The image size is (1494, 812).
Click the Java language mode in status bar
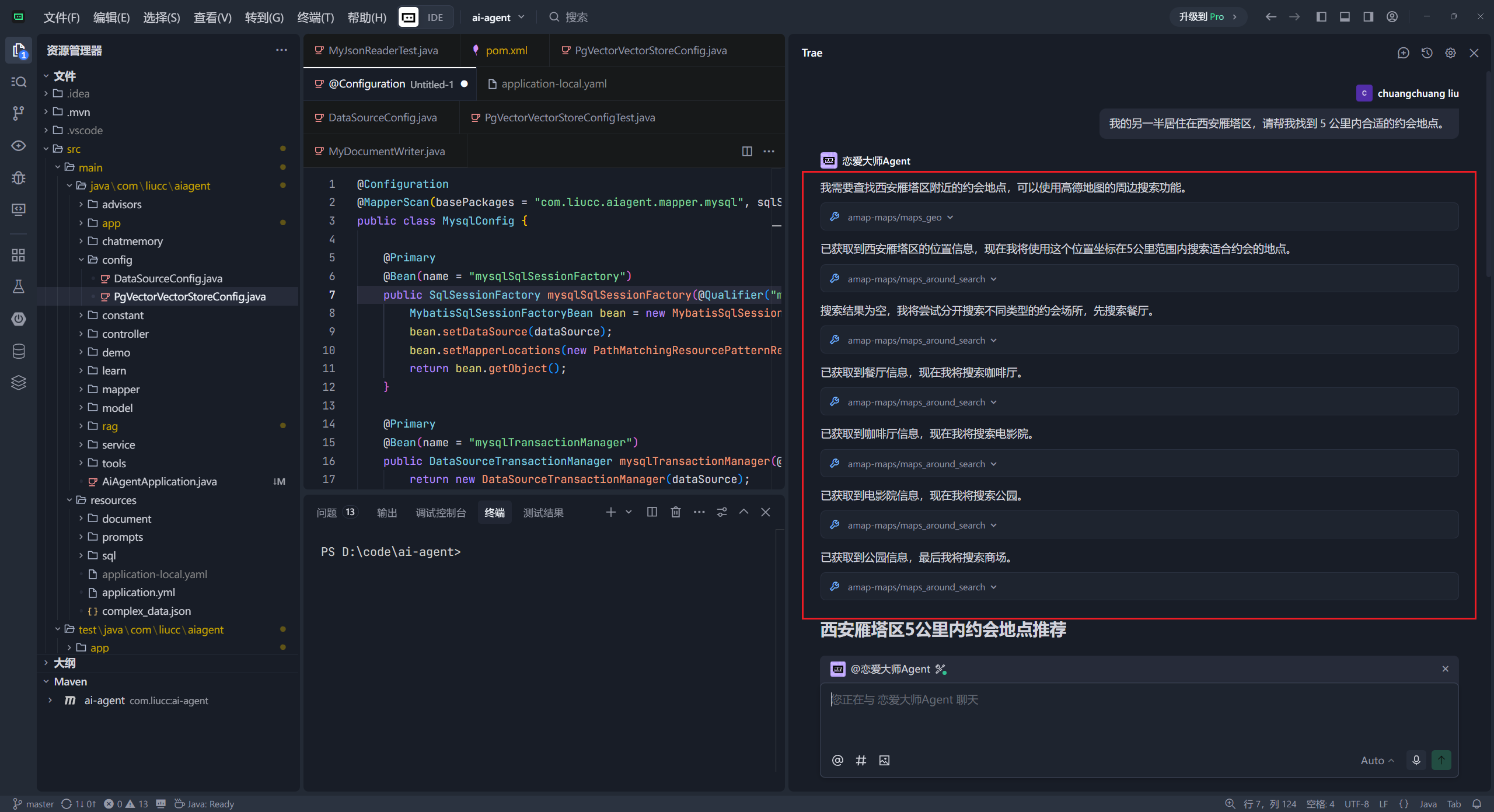(1428, 804)
